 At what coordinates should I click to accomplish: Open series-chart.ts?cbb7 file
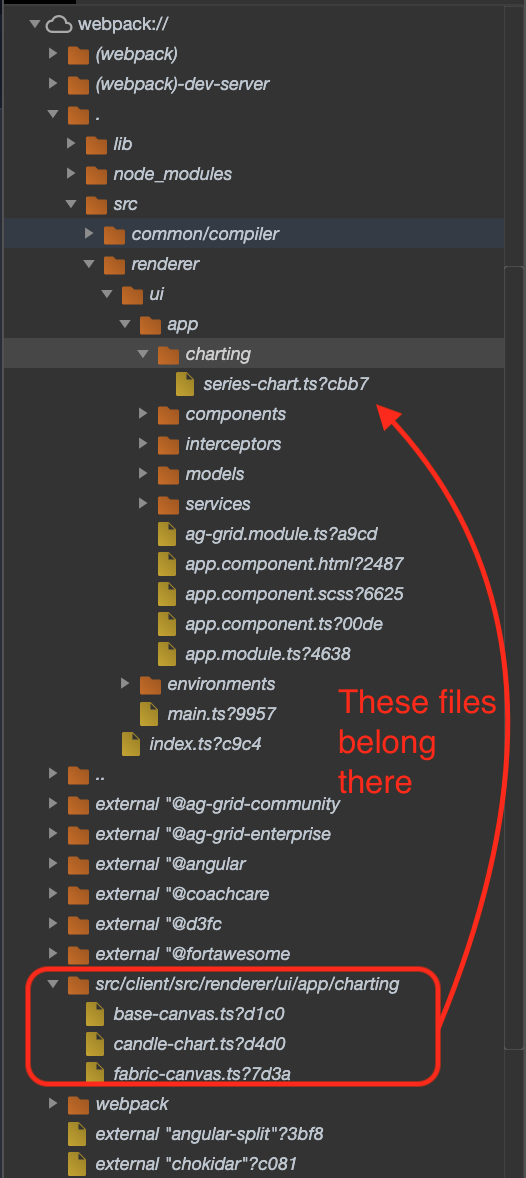tap(286, 384)
